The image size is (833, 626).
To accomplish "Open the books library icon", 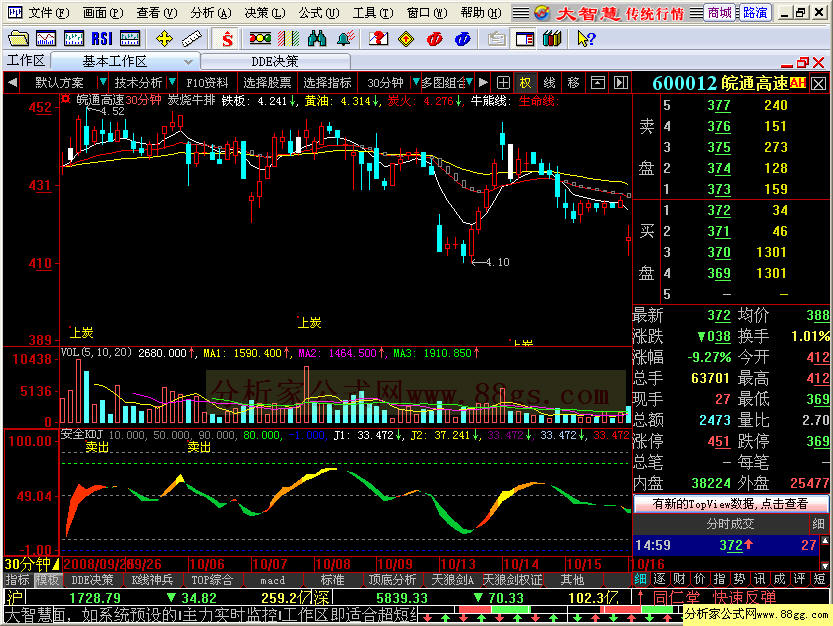I will pyautogui.click(x=552, y=39).
